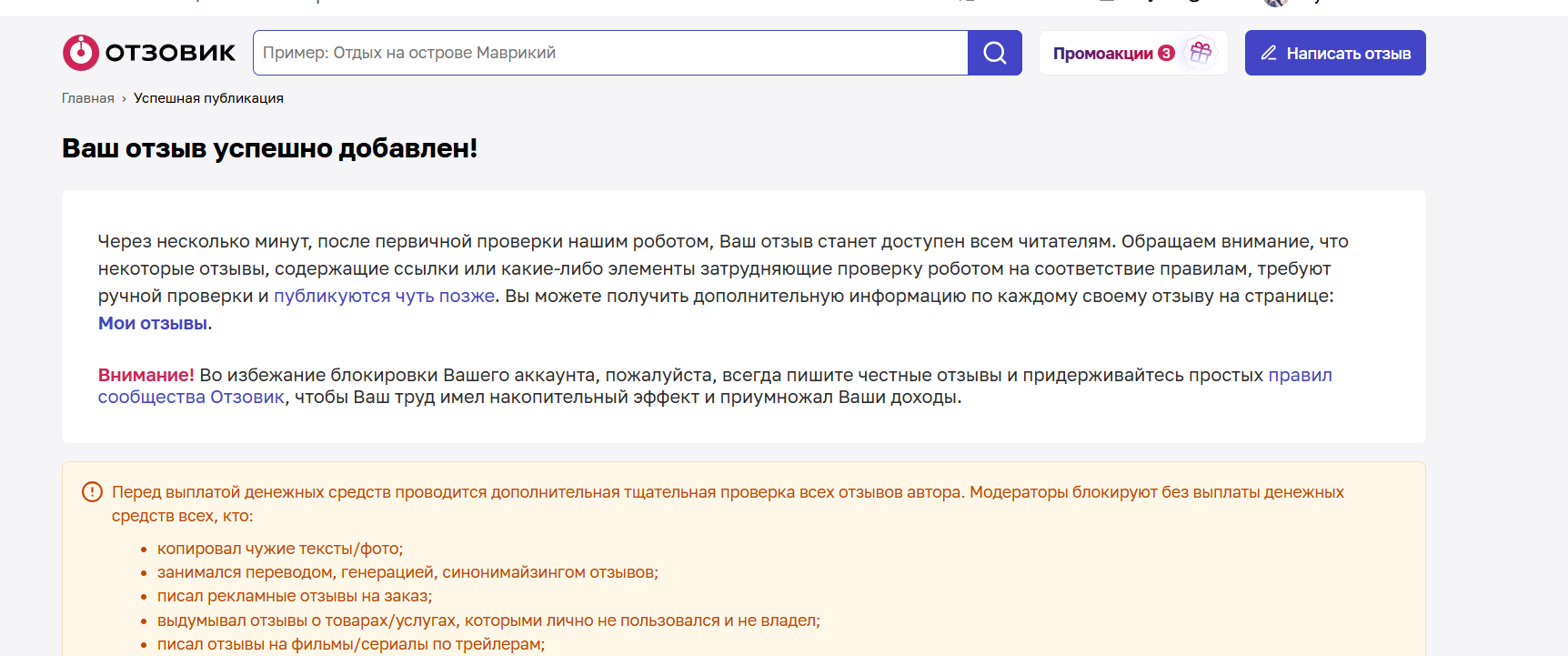Click the bullet about 'синонимайзингом отзывов'
The image size is (1568, 656).
tap(407, 572)
